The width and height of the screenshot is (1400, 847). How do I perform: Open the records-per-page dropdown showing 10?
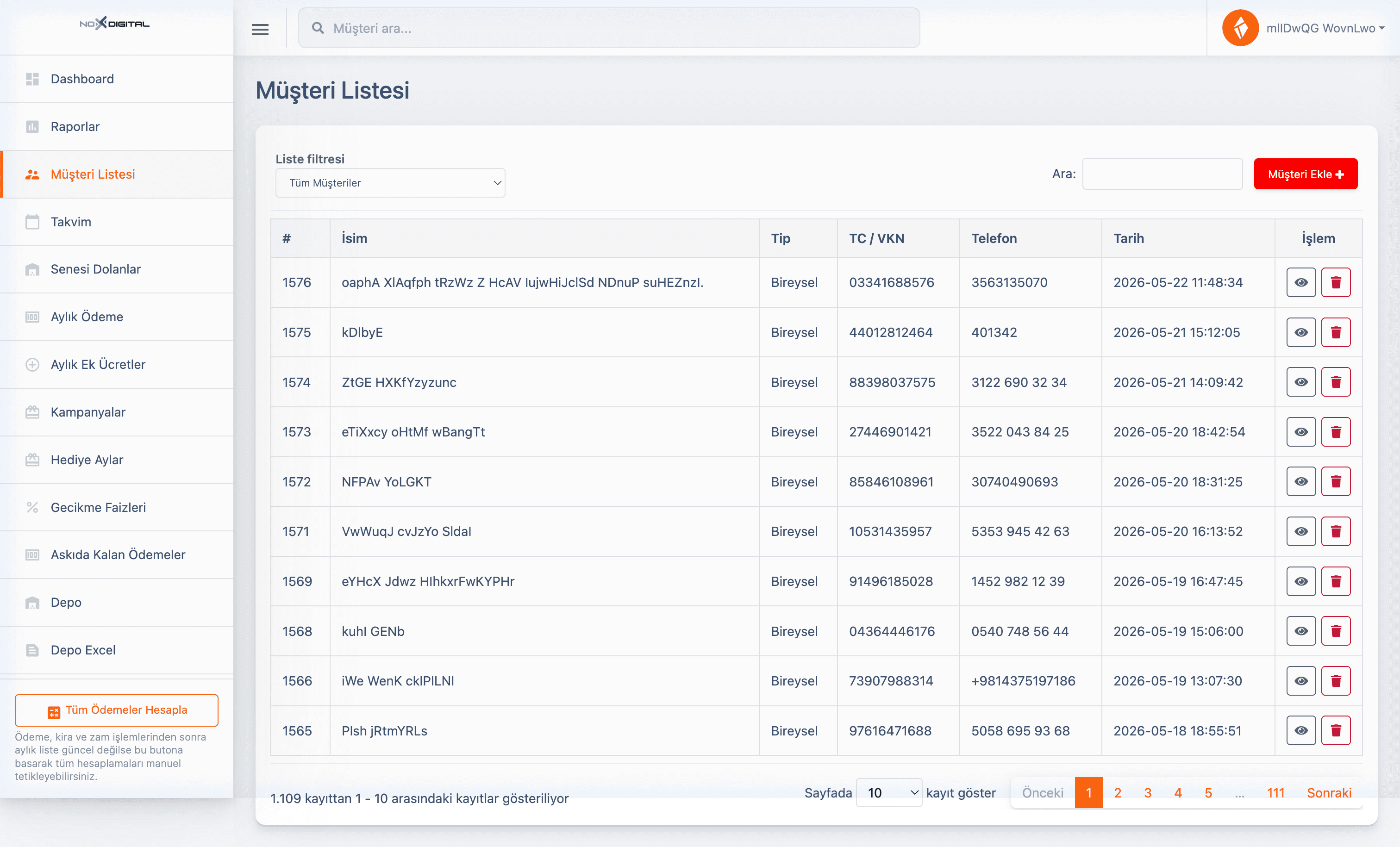(x=888, y=792)
